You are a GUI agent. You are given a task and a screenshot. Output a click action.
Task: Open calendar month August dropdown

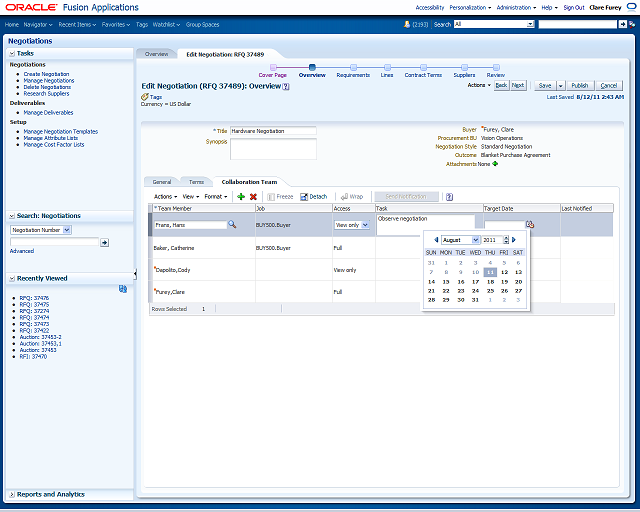pos(476,240)
